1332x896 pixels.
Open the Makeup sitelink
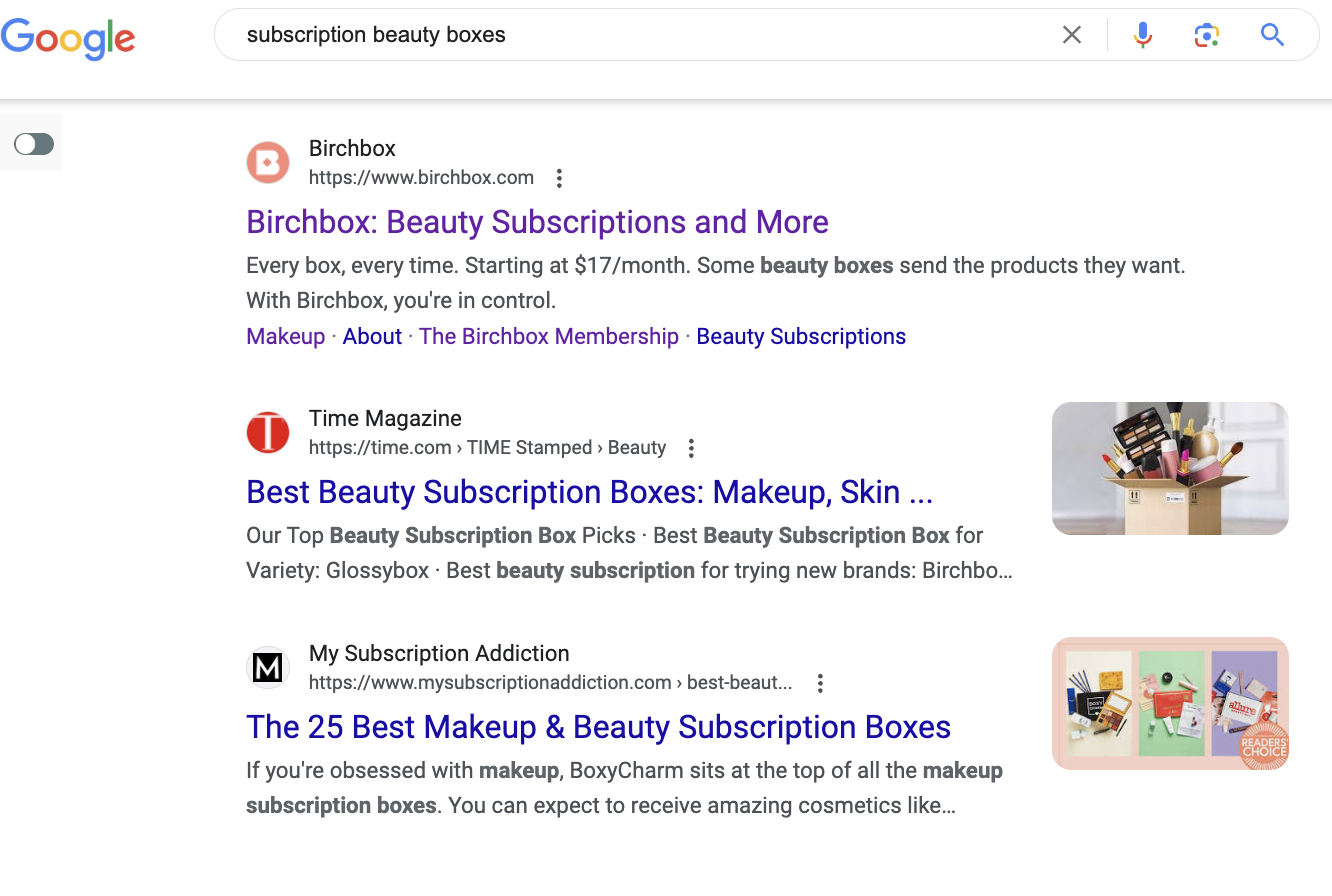(286, 336)
